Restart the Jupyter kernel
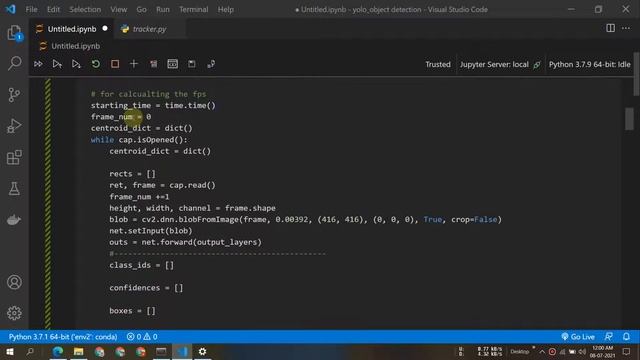Screen dimensions: 640x360 click(96, 64)
